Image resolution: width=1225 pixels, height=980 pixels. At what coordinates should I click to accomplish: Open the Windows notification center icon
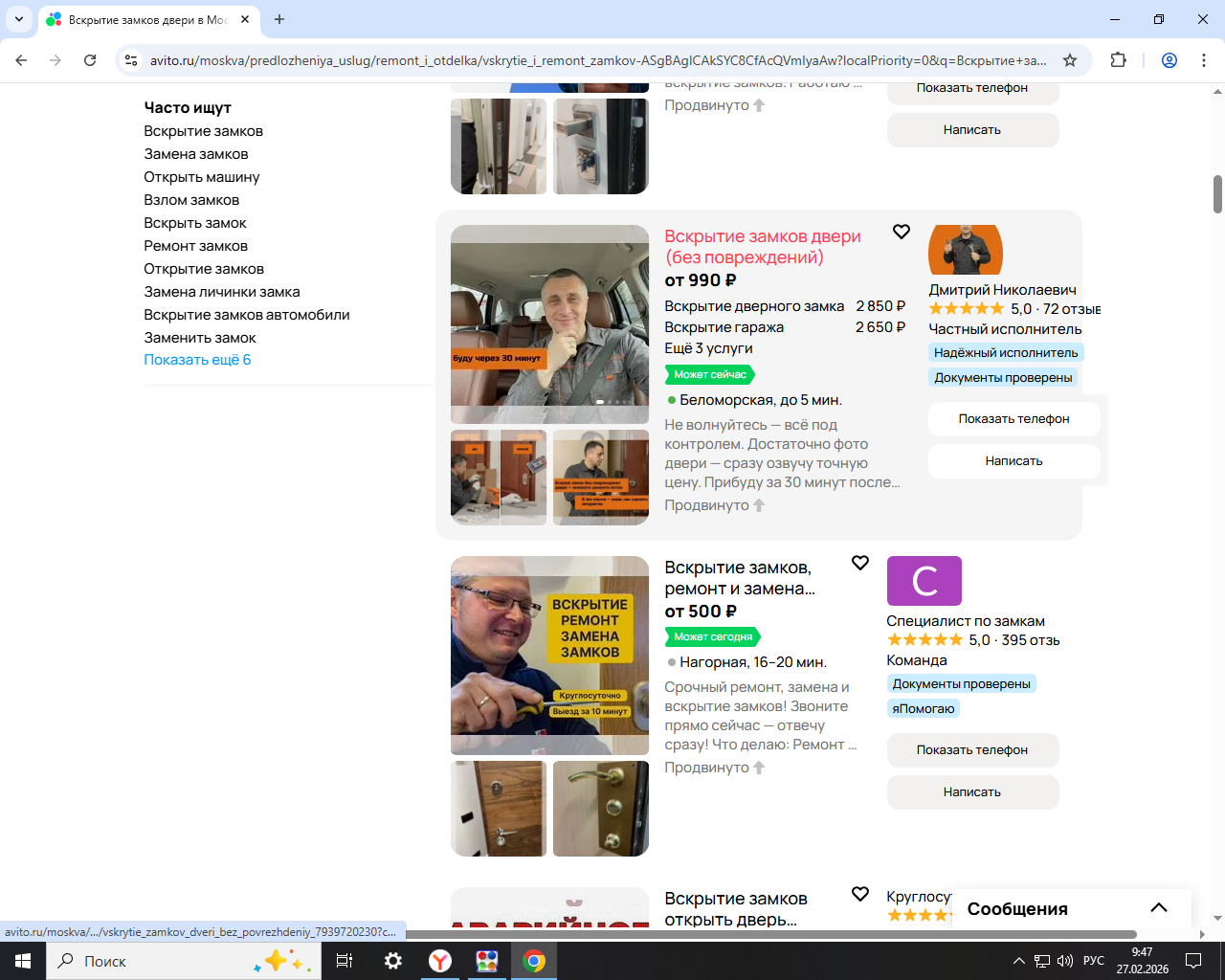pos(1193,961)
